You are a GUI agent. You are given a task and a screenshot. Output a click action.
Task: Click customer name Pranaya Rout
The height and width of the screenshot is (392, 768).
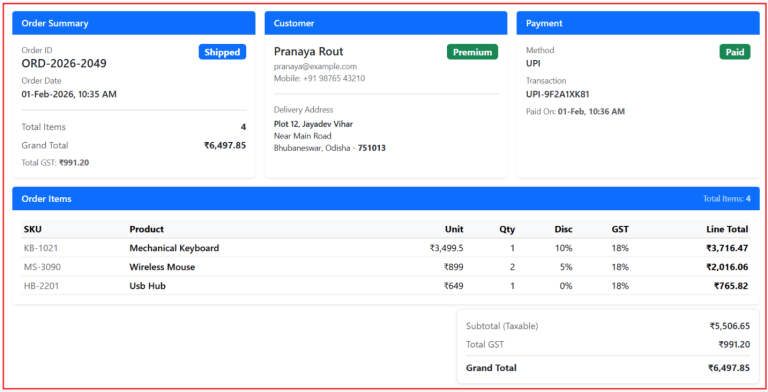click(x=309, y=51)
